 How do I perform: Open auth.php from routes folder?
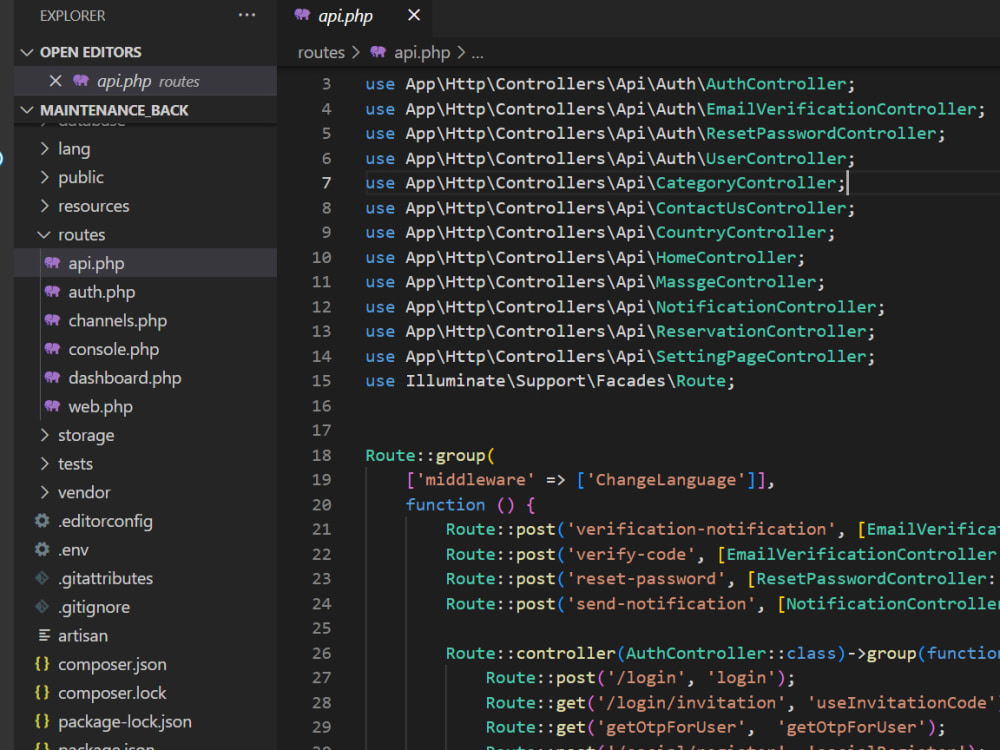(101, 292)
